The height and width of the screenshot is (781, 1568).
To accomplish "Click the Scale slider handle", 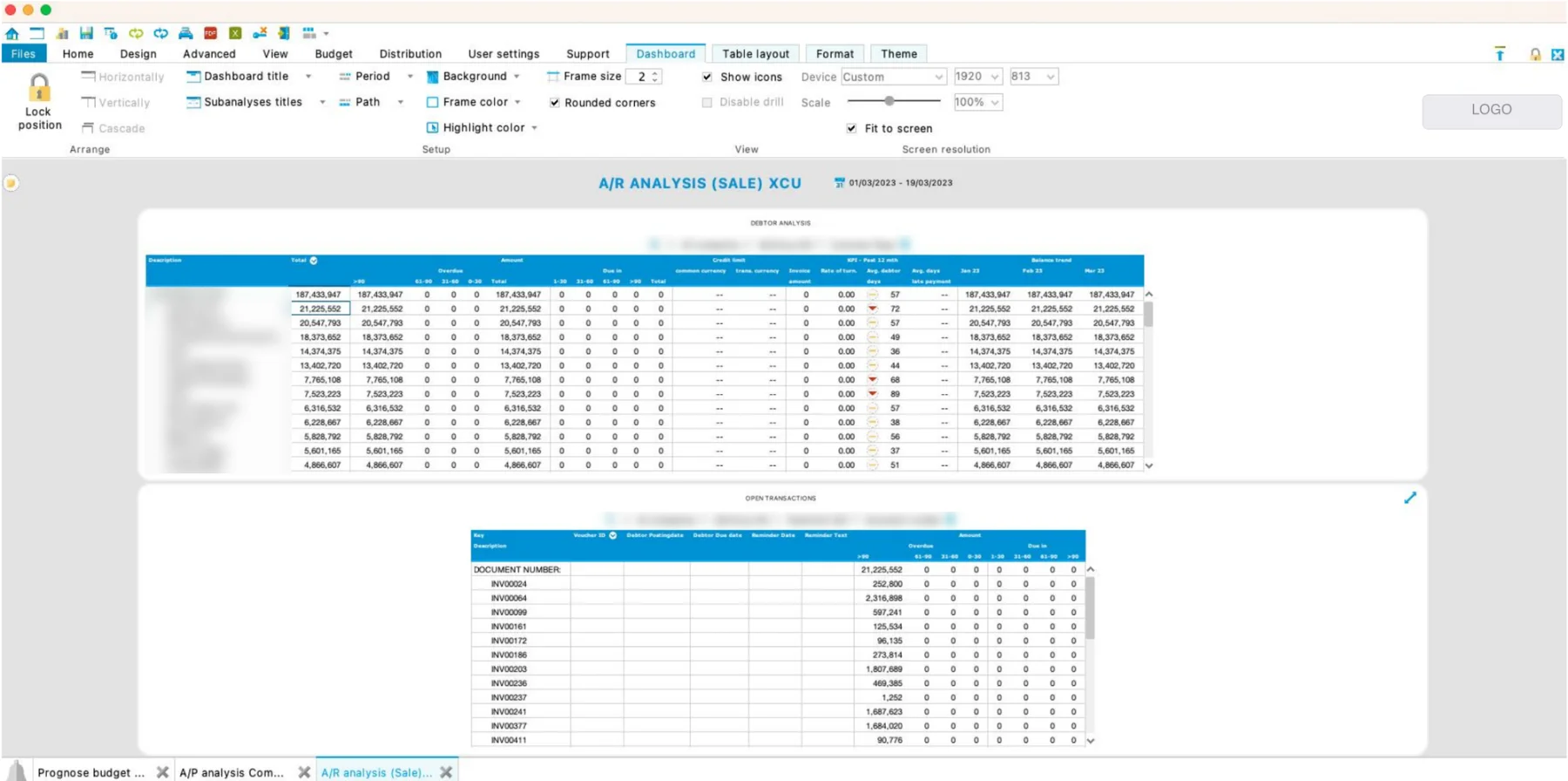I will (x=889, y=101).
